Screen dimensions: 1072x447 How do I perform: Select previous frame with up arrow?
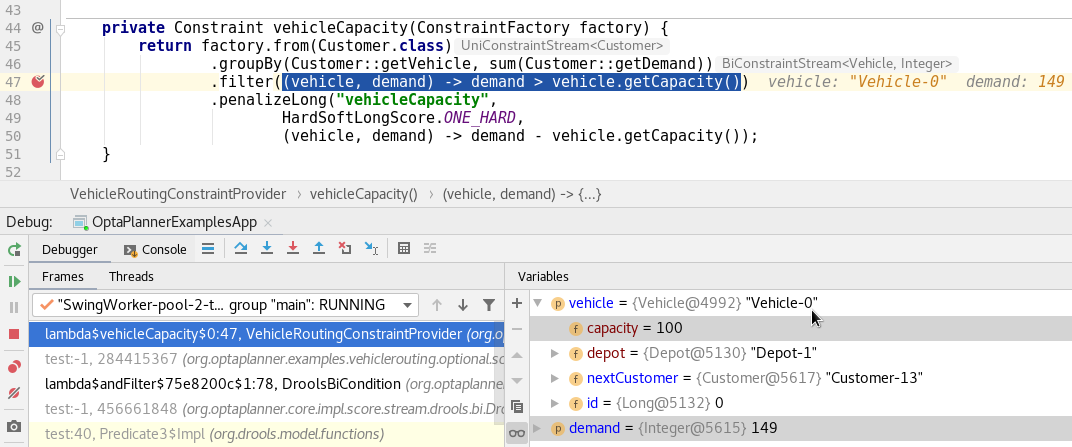[437, 305]
